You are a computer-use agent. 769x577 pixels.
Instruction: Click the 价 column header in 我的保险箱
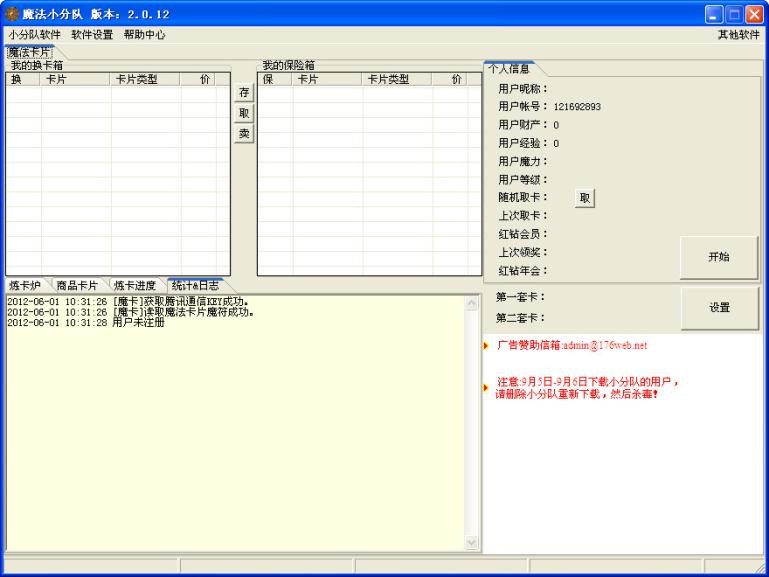click(450, 79)
